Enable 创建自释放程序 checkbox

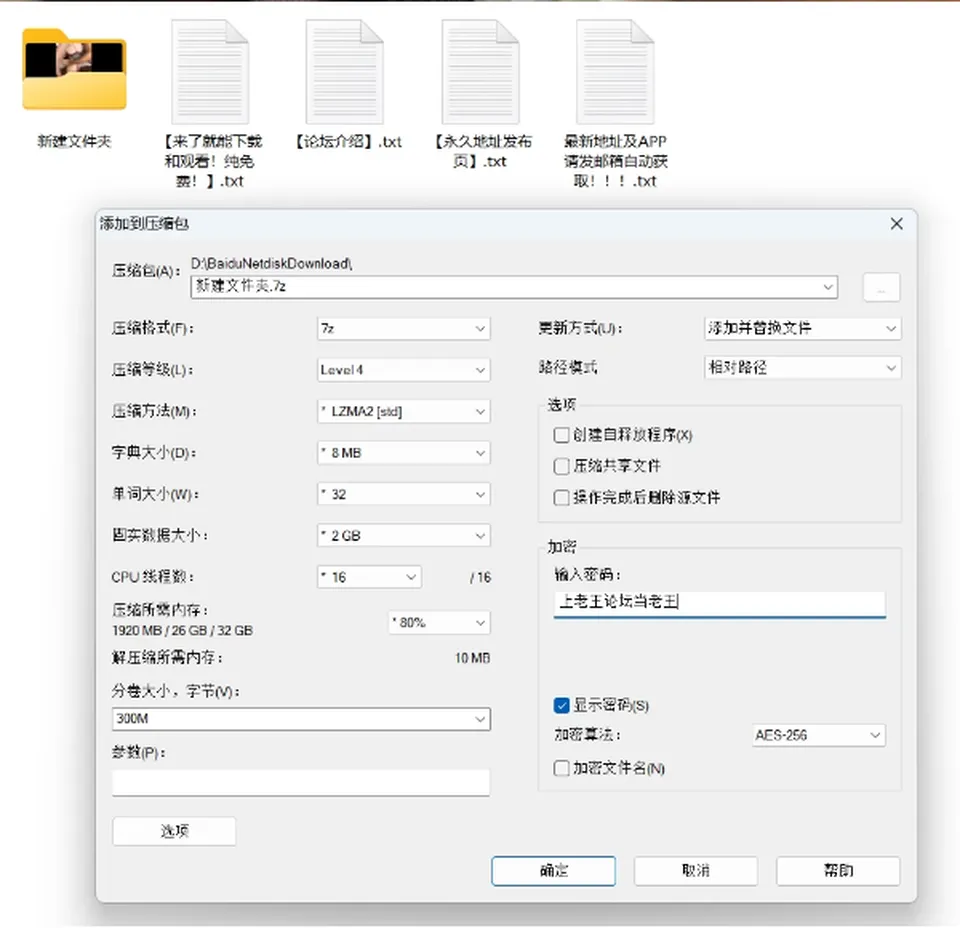(x=561, y=435)
